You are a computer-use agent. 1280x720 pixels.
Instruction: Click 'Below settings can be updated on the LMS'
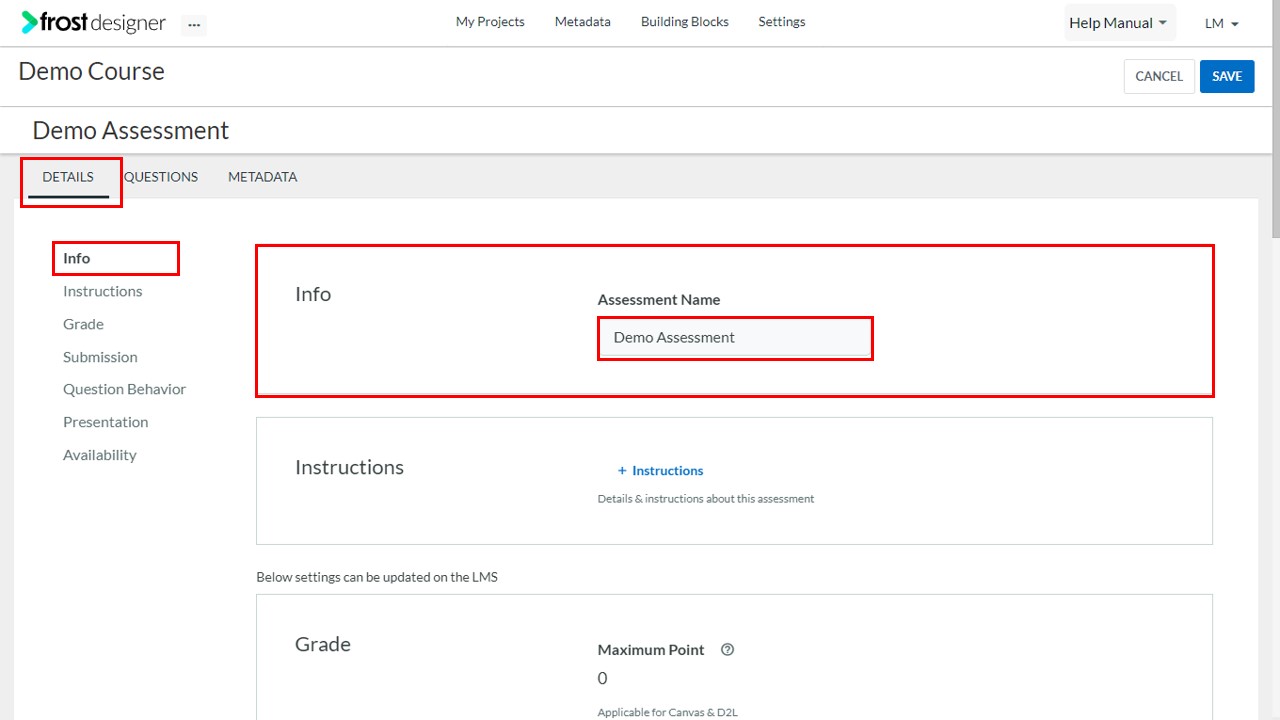[377, 577]
